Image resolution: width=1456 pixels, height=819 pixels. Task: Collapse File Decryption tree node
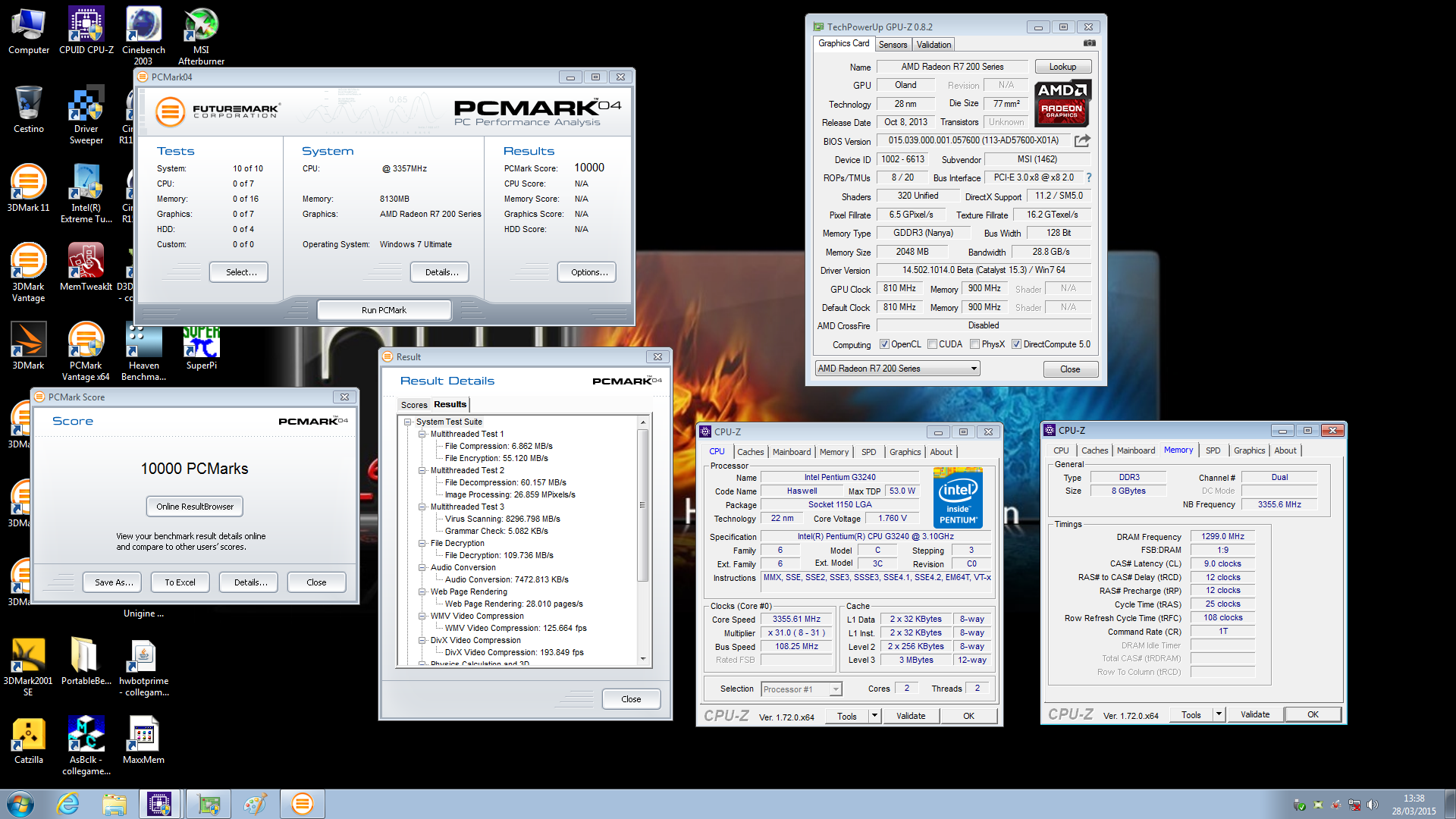[422, 543]
